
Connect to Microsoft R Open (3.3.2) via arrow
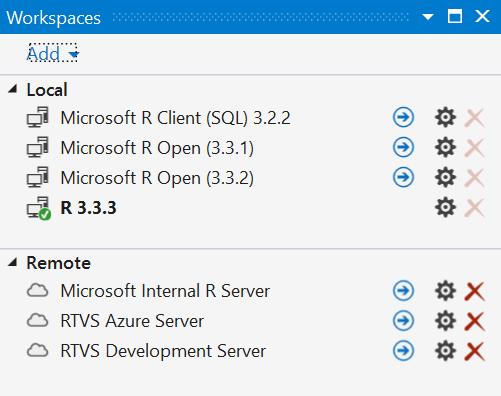pyautogui.click(x=403, y=177)
